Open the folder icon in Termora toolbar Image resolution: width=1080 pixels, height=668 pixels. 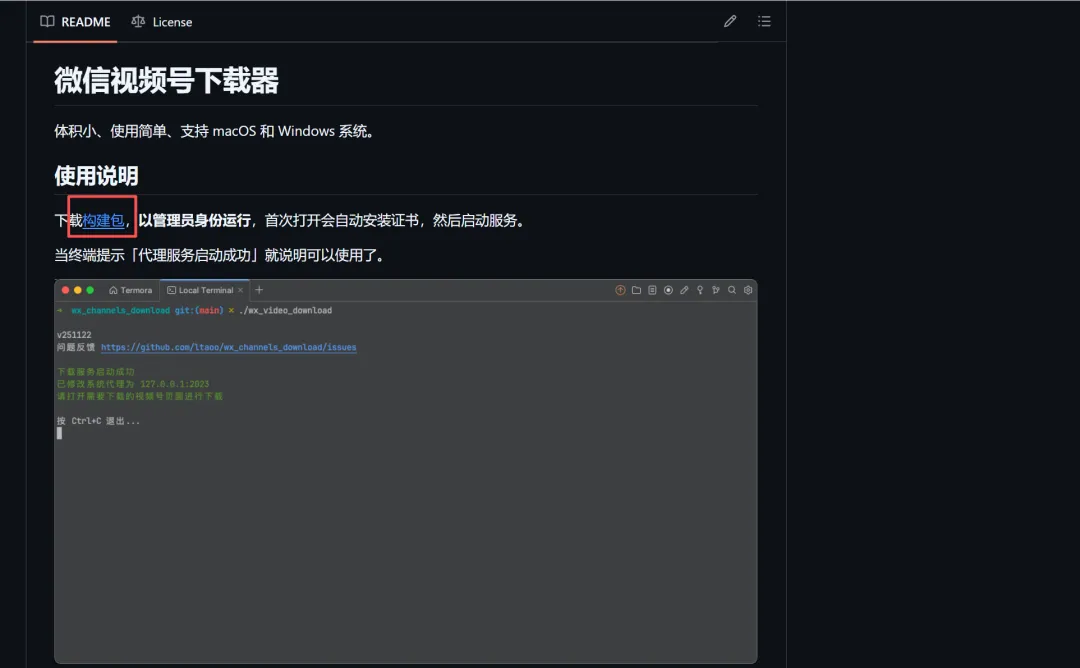click(636, 290)
